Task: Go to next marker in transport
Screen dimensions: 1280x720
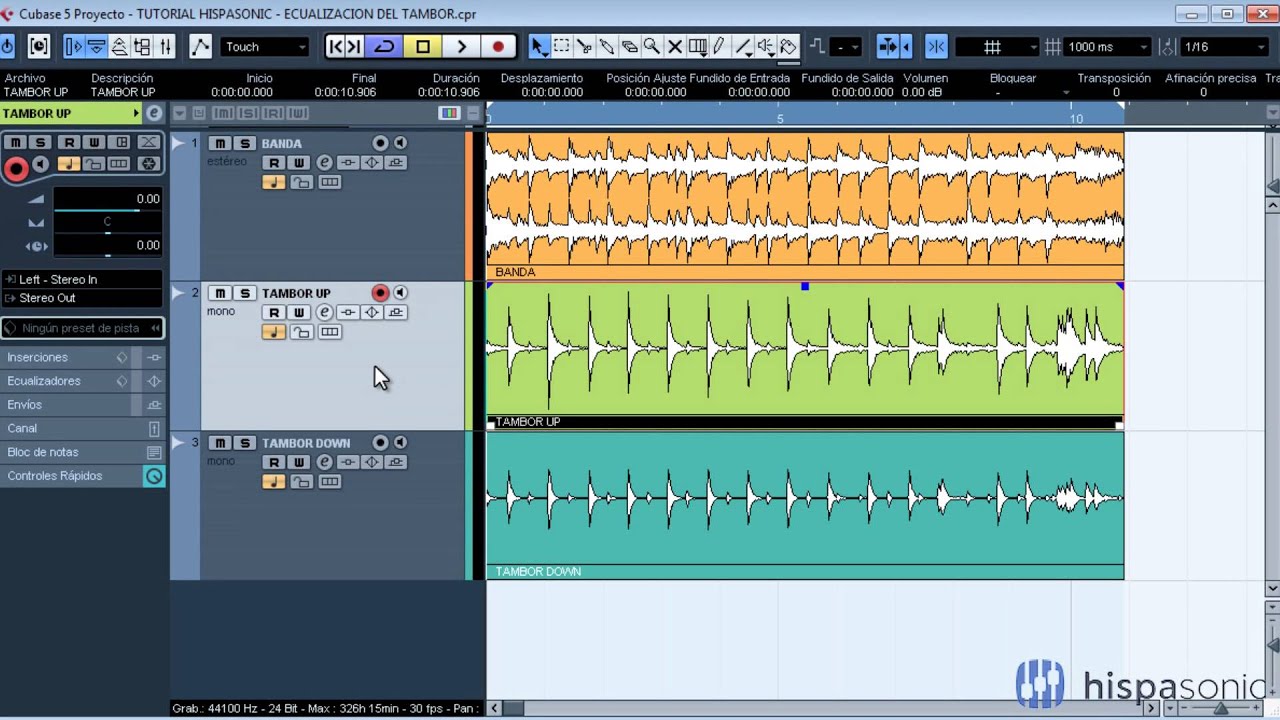Action: 354,47
